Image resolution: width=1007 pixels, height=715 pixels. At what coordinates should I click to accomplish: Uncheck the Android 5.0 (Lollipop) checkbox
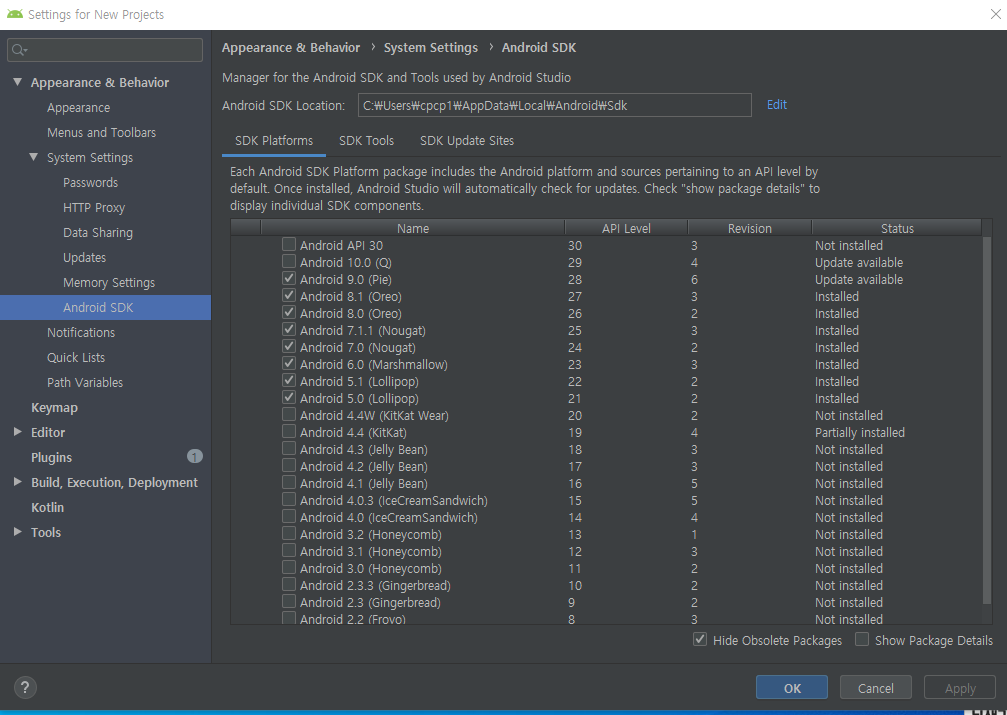point(289,398)
